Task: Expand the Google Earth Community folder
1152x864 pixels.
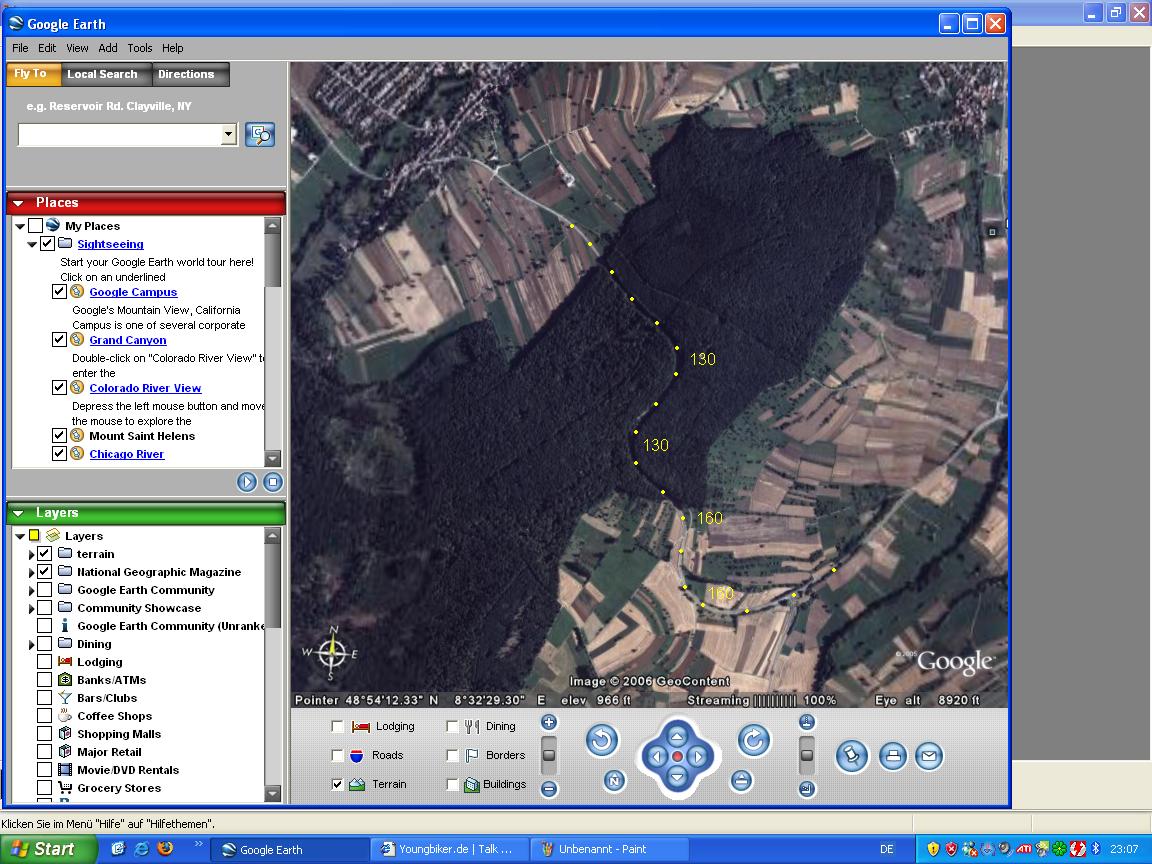Action: [32, 590]
